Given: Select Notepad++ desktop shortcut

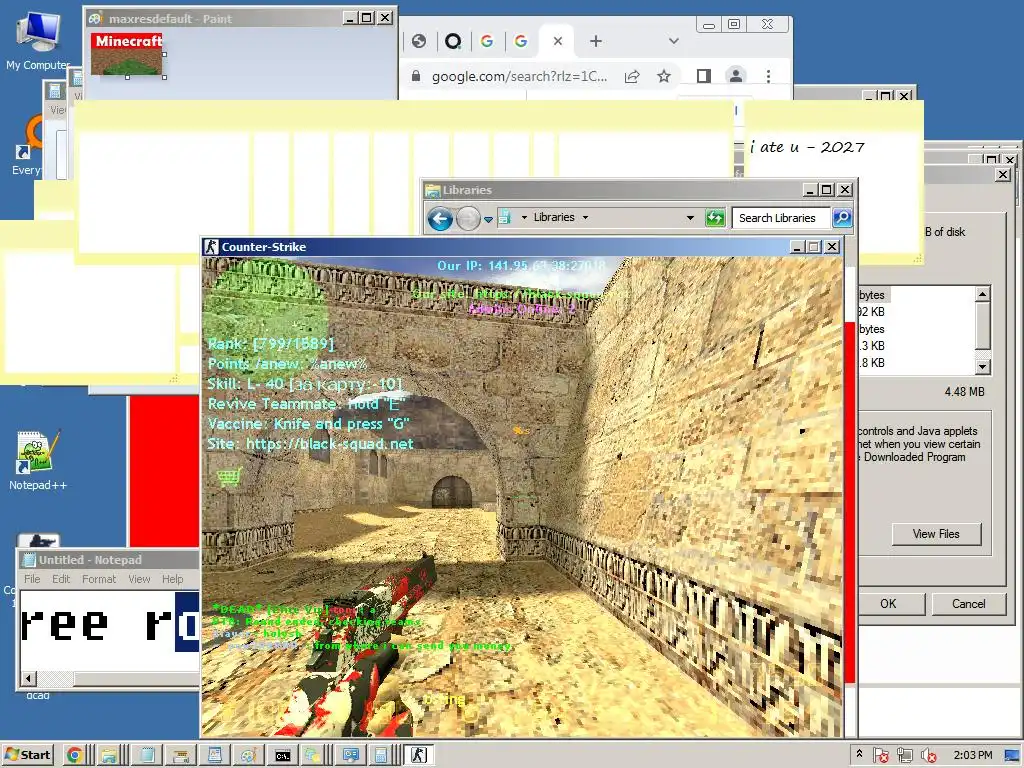Looking at the screenshot, I should tap(37, 461).
